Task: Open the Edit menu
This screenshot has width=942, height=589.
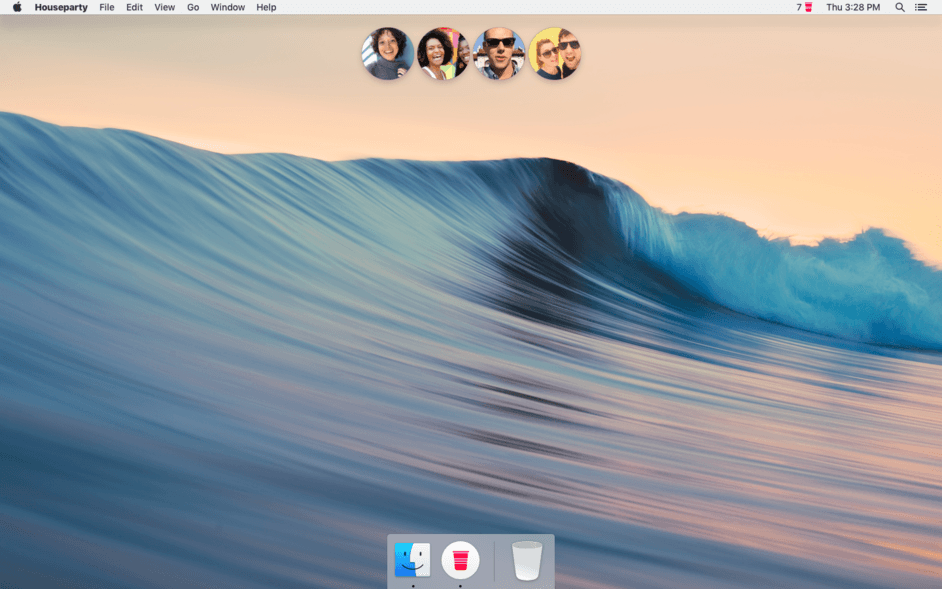Action: [134, 7]
